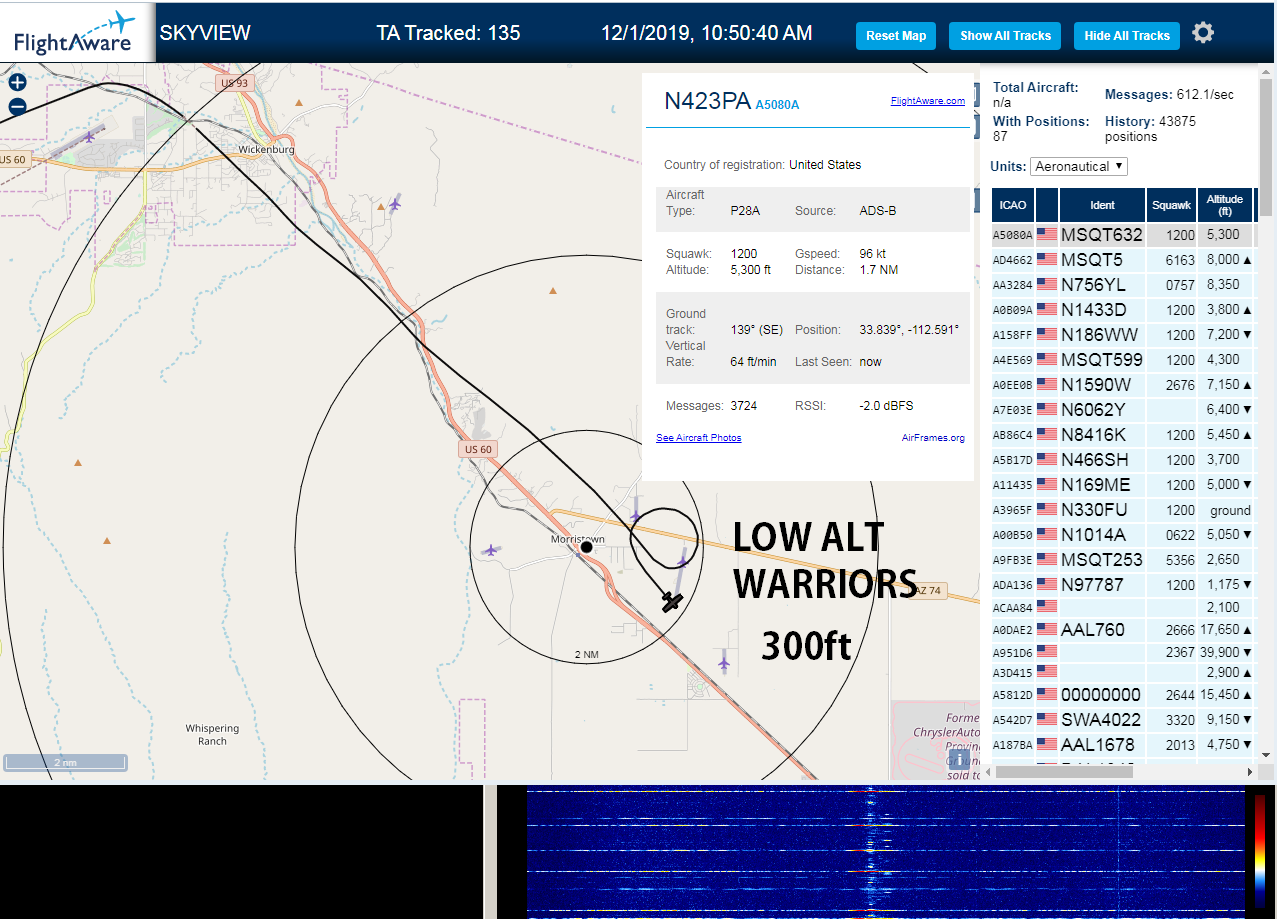Select the aircraft icon west of Morristown
The width and height of the screenshot is (1277, 919).
tap(490, 550)
